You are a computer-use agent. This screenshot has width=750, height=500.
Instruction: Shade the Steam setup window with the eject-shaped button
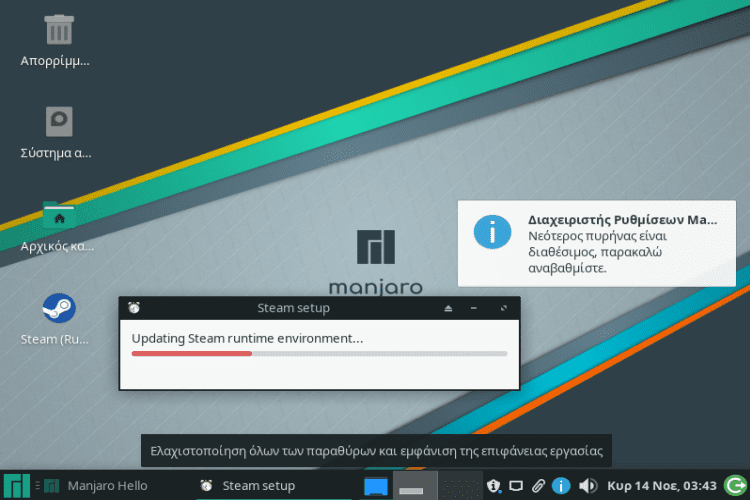(448, 308)
